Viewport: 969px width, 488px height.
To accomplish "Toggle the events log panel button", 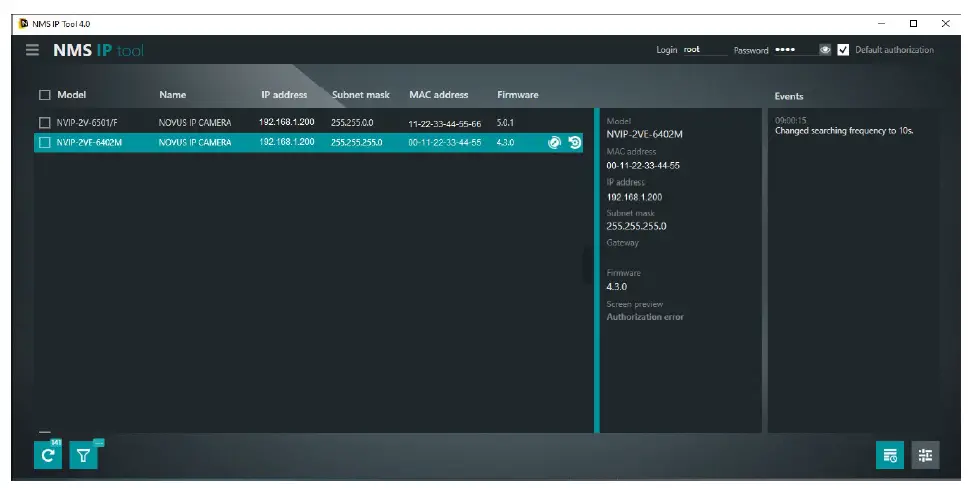I will coord(890,456).
